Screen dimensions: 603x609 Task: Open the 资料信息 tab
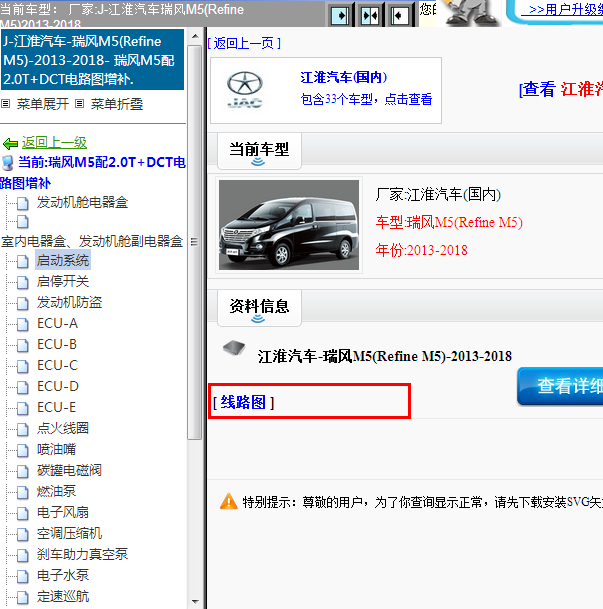pyautogui.click(x=259, y=308)
